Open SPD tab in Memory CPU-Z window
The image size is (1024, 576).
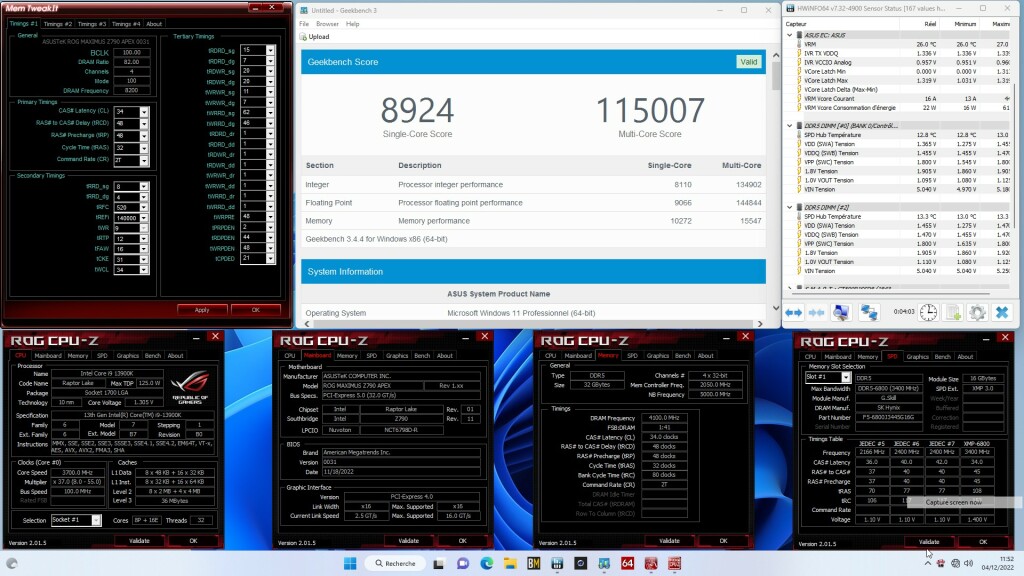tap(632, 356)
